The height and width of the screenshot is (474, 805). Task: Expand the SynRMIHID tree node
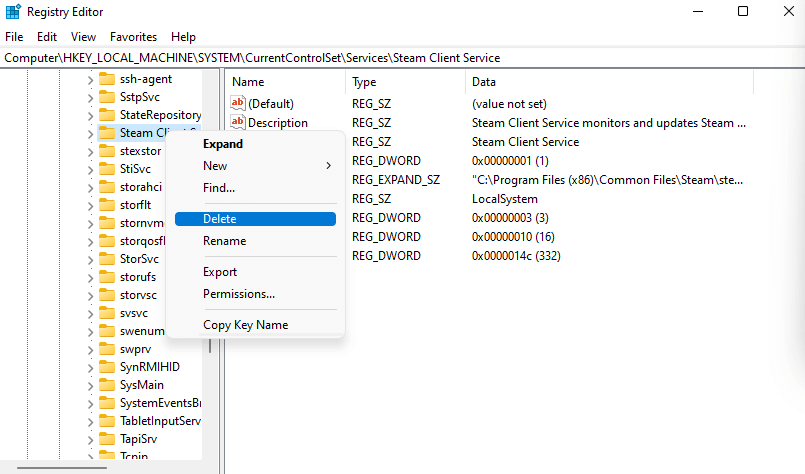(90, 367)
